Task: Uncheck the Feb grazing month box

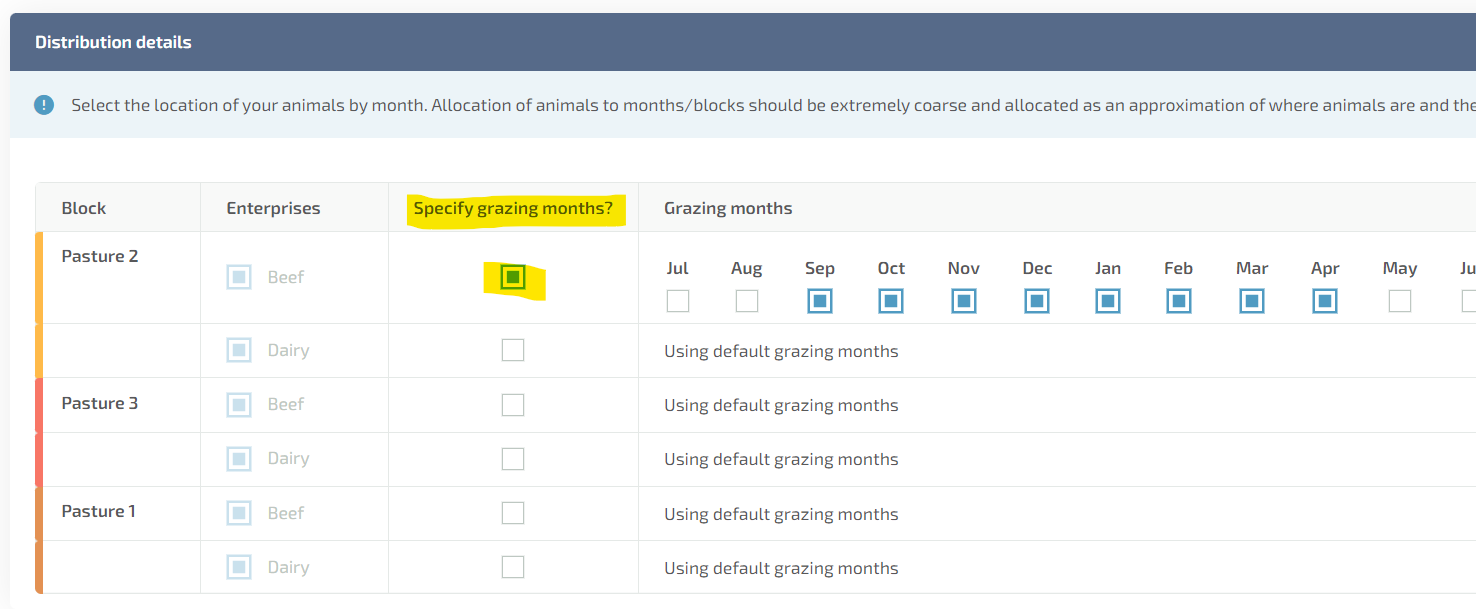Action: [1179, 301]
